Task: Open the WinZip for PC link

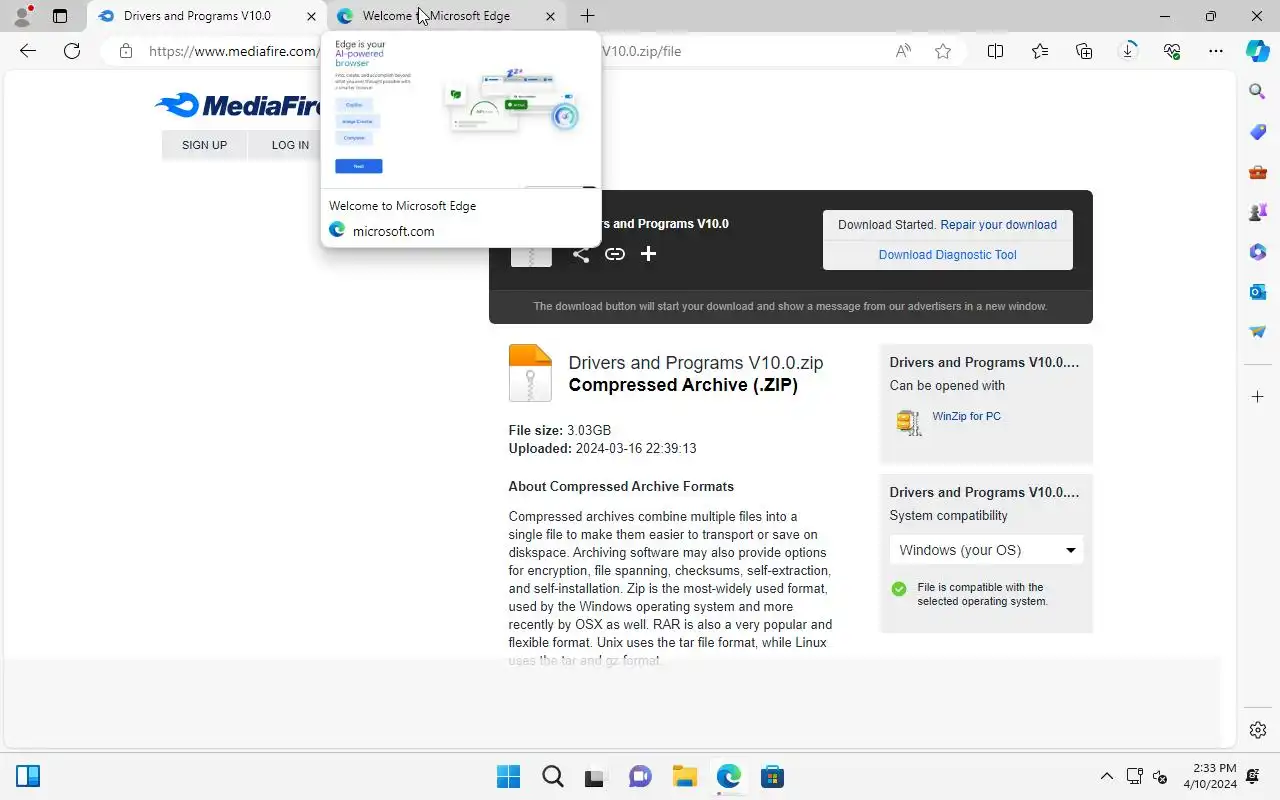Action: 966,416
